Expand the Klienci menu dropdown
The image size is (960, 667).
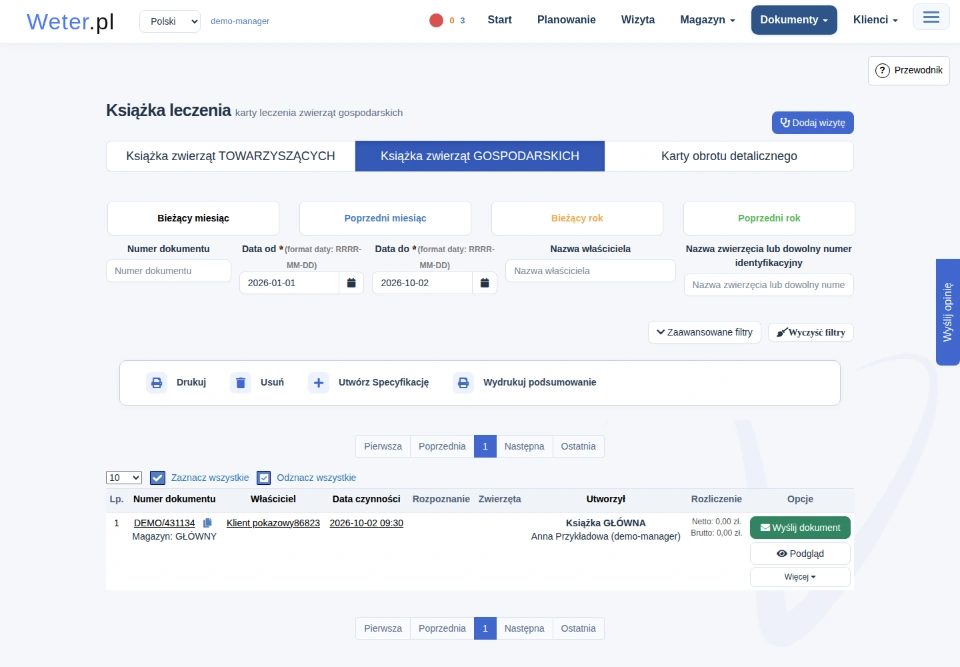tap(875, 20)
